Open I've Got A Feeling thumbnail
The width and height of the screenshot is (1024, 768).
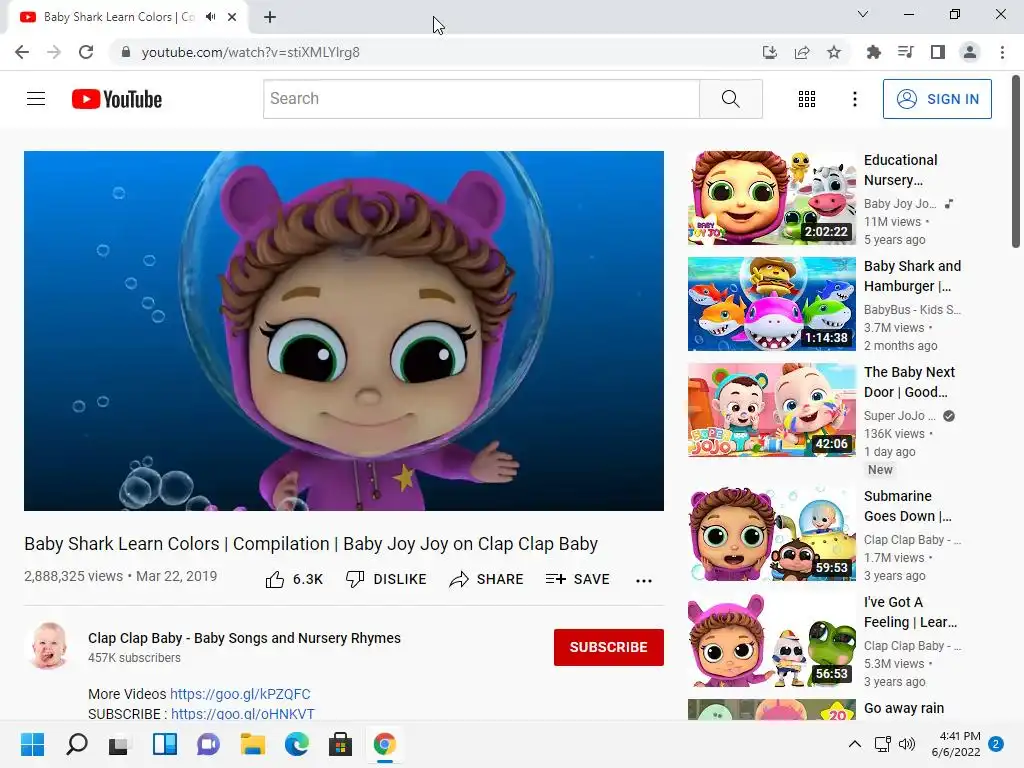(x=771, y=639)
